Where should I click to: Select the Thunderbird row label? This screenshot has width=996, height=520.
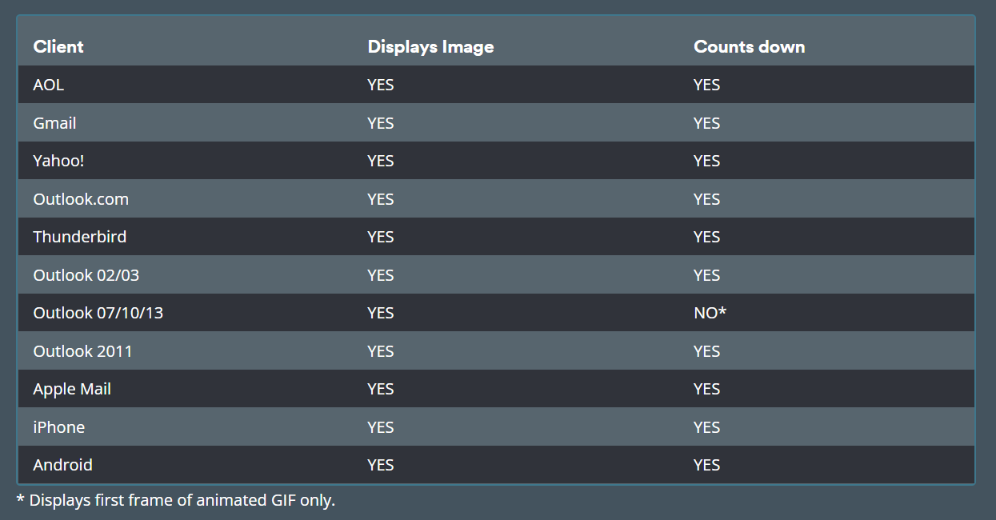[x=79, y=237]
